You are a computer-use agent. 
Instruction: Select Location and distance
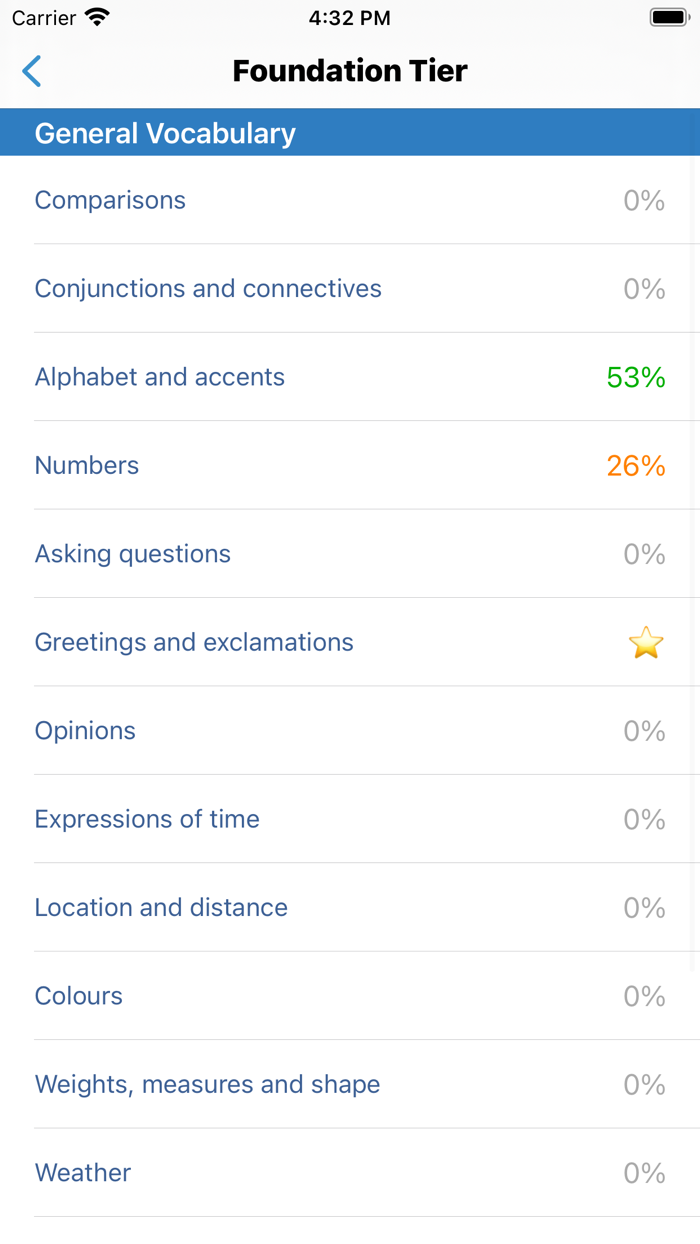coord(161,907)
